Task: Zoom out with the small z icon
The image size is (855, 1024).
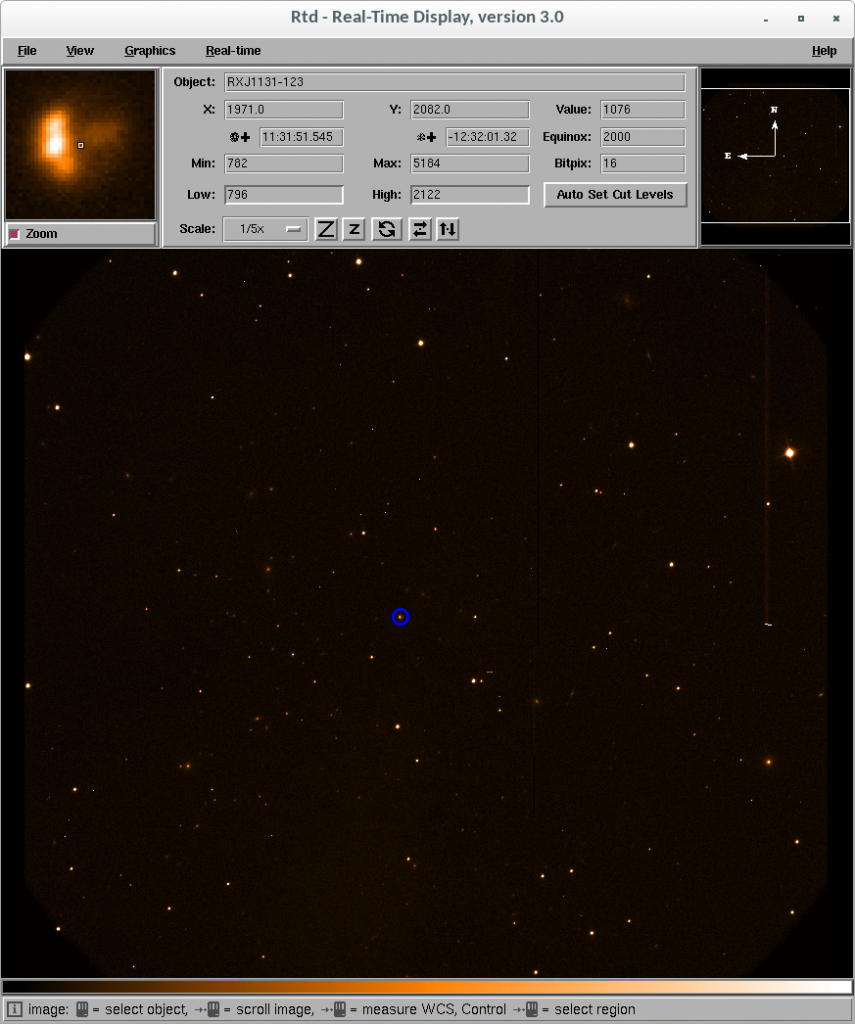Action: [x=353, y=229]
